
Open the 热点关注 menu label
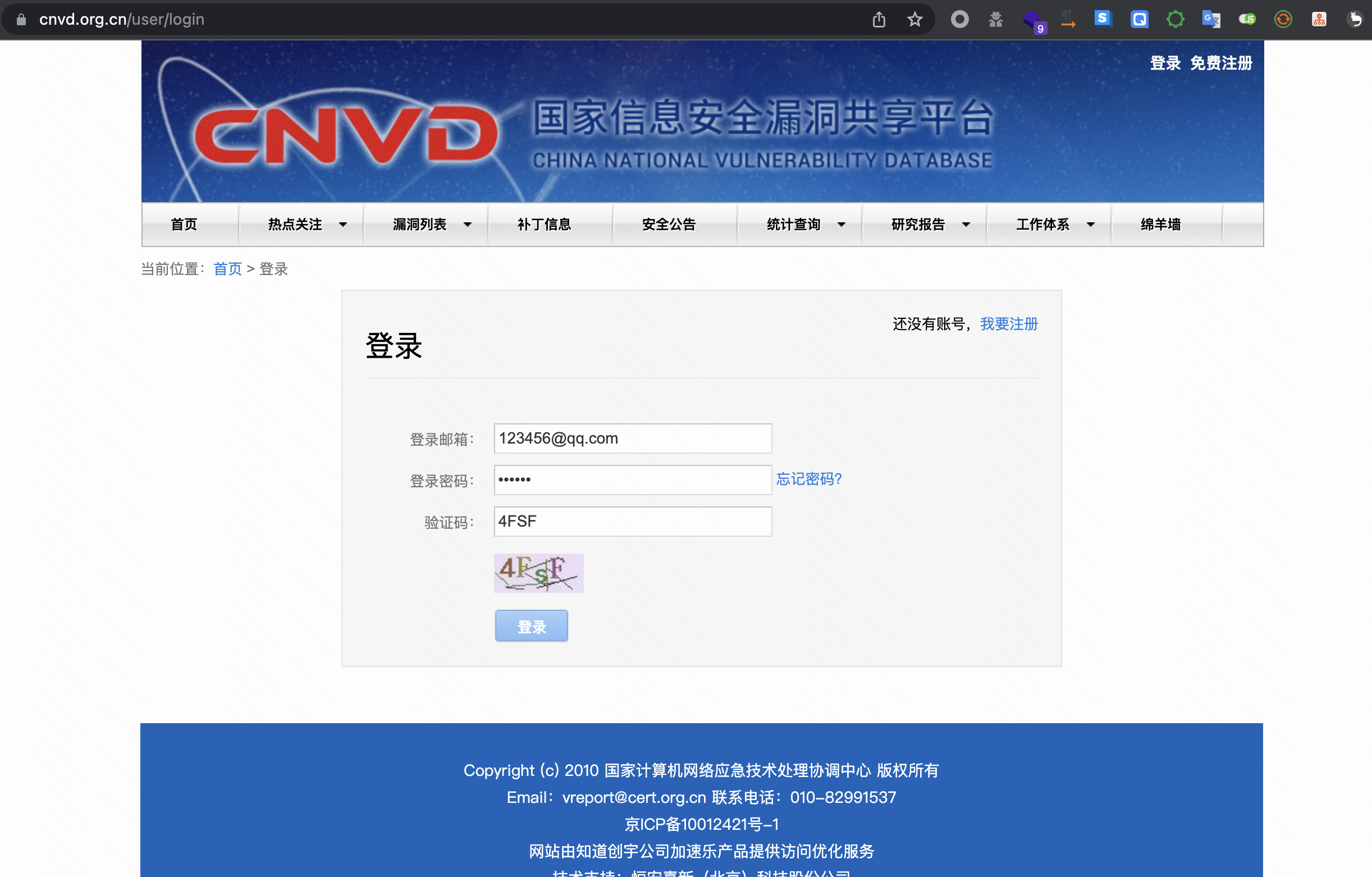tap(295, 225)
